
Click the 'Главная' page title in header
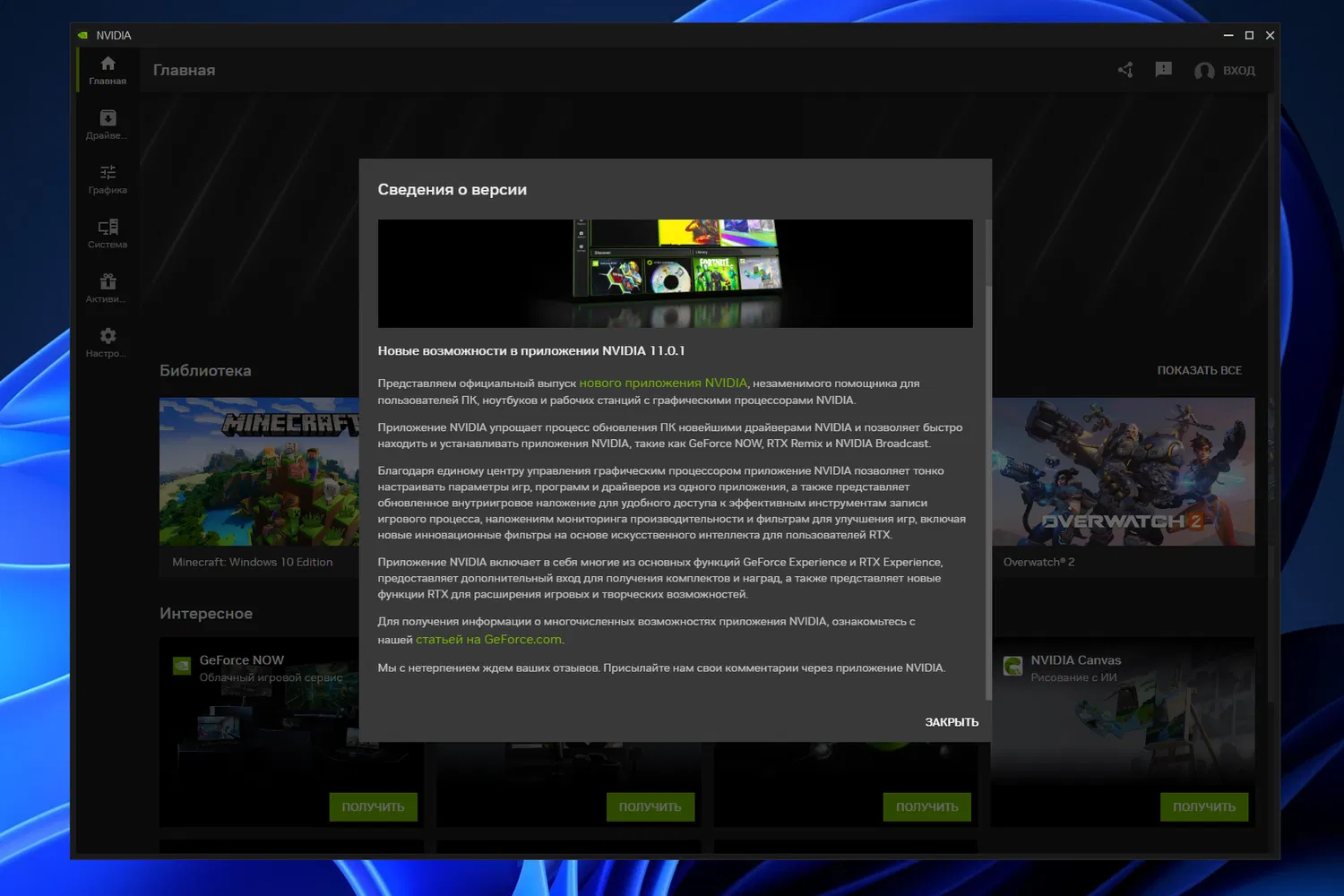[184, 71]
